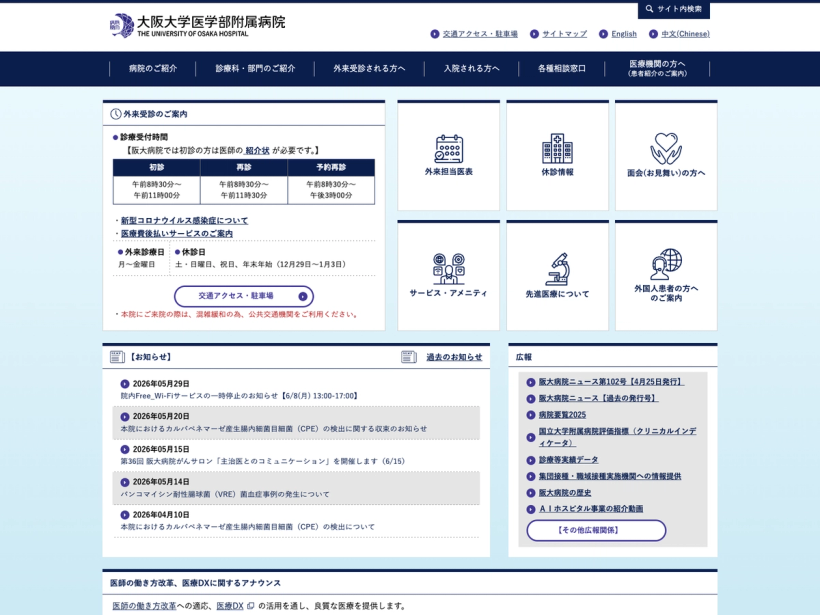820x615 pixels.
Task: Click the 初診 table header cell
Action: (x=157, y=167)
